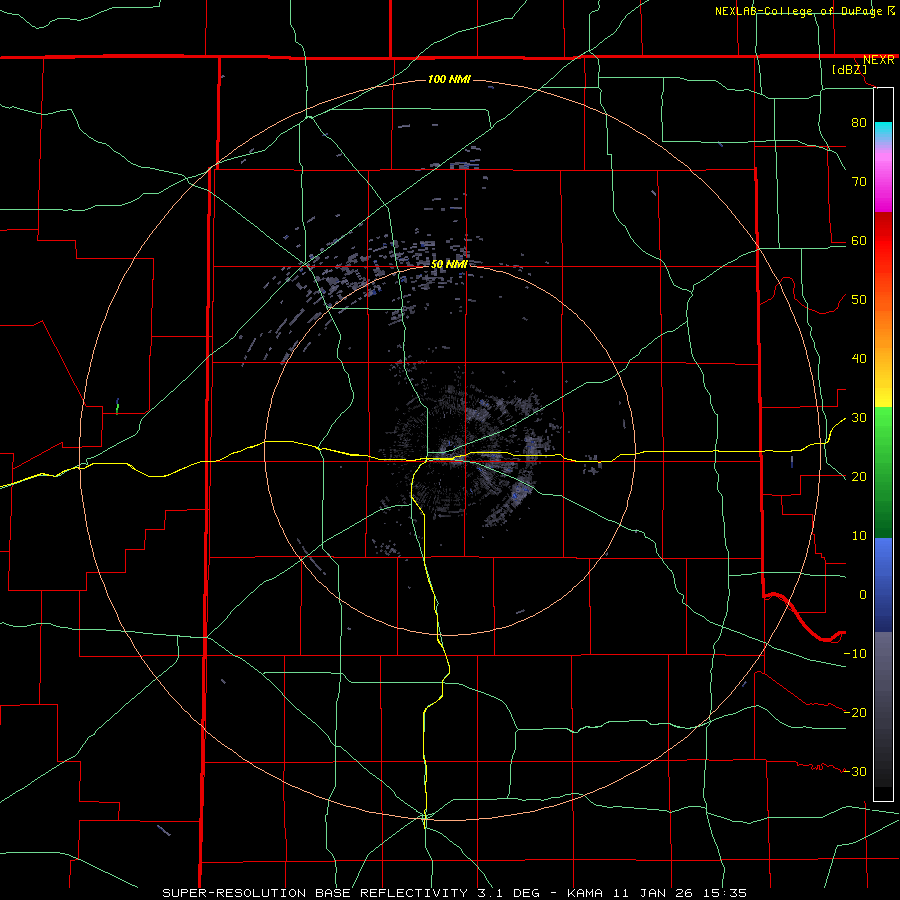This screenshot has height=900, width=900.
Task: Click the cyan top segment of color bar
Action: coord(883,131)
